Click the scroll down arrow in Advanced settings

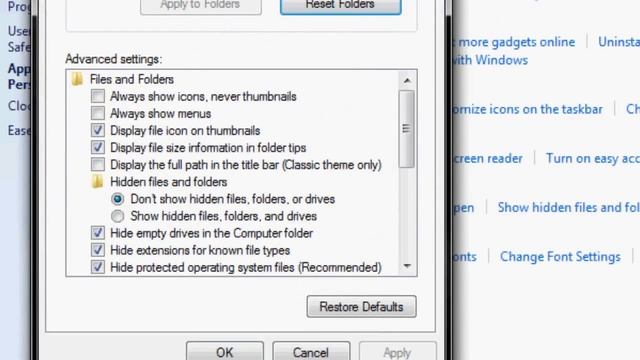[x=407, y=266]
